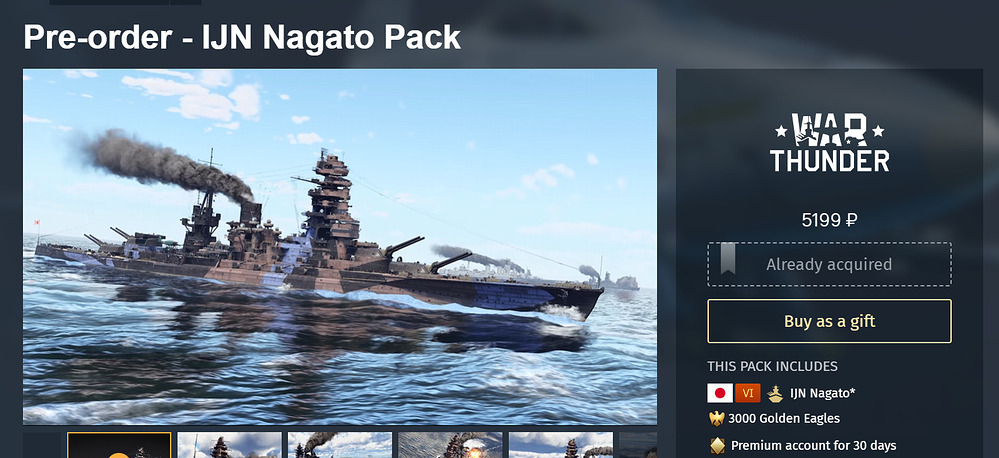The image size is (999, 458).
Task: Select the fifth gallery thumbnail
Action: 561,445
